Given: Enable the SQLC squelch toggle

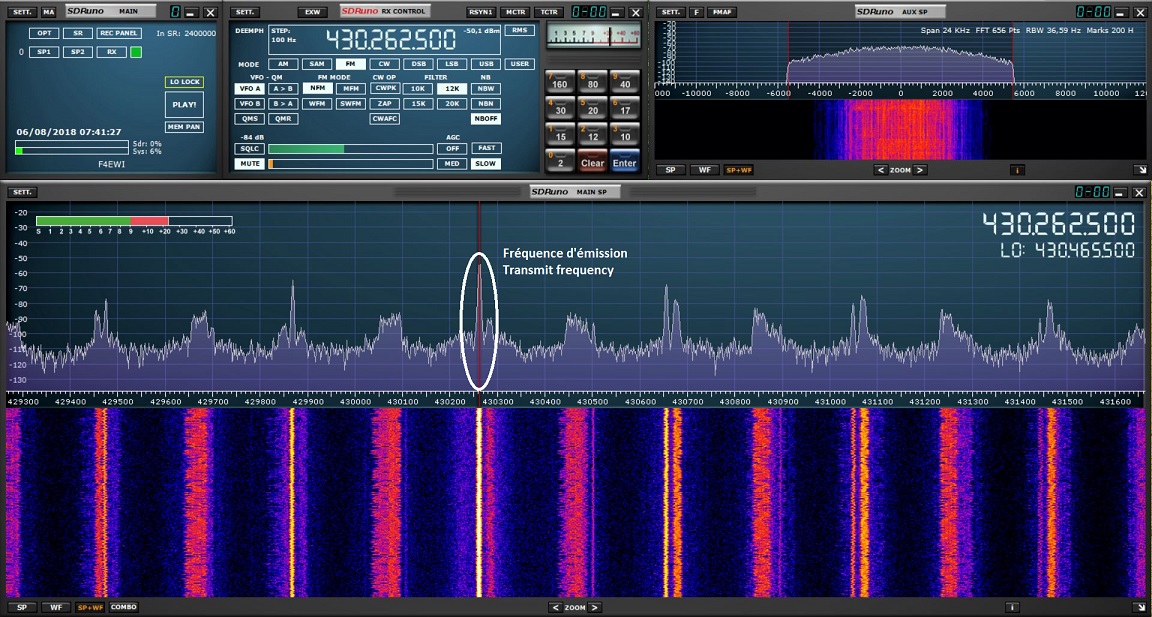Looking at the screenshot, I should pos(249,149).
